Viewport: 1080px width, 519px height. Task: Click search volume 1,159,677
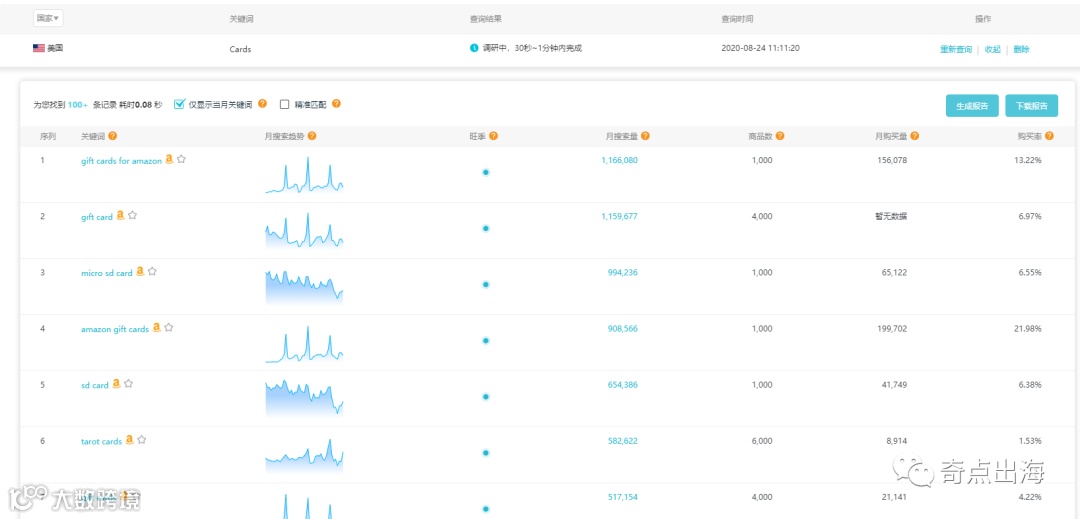coord(619,216)
